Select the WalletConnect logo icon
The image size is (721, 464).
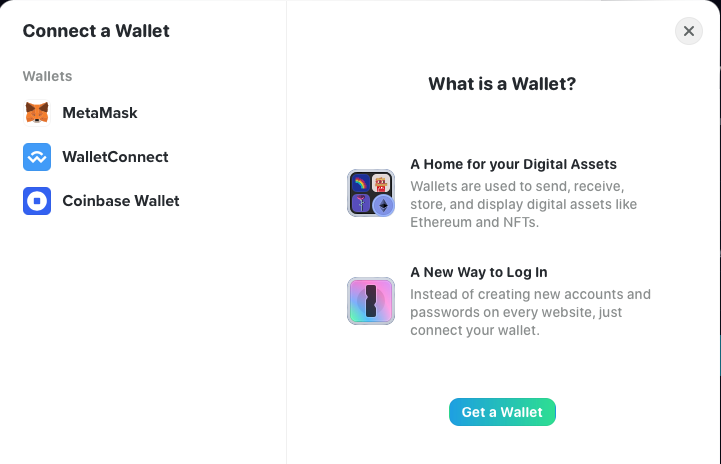tap(37, 157)
